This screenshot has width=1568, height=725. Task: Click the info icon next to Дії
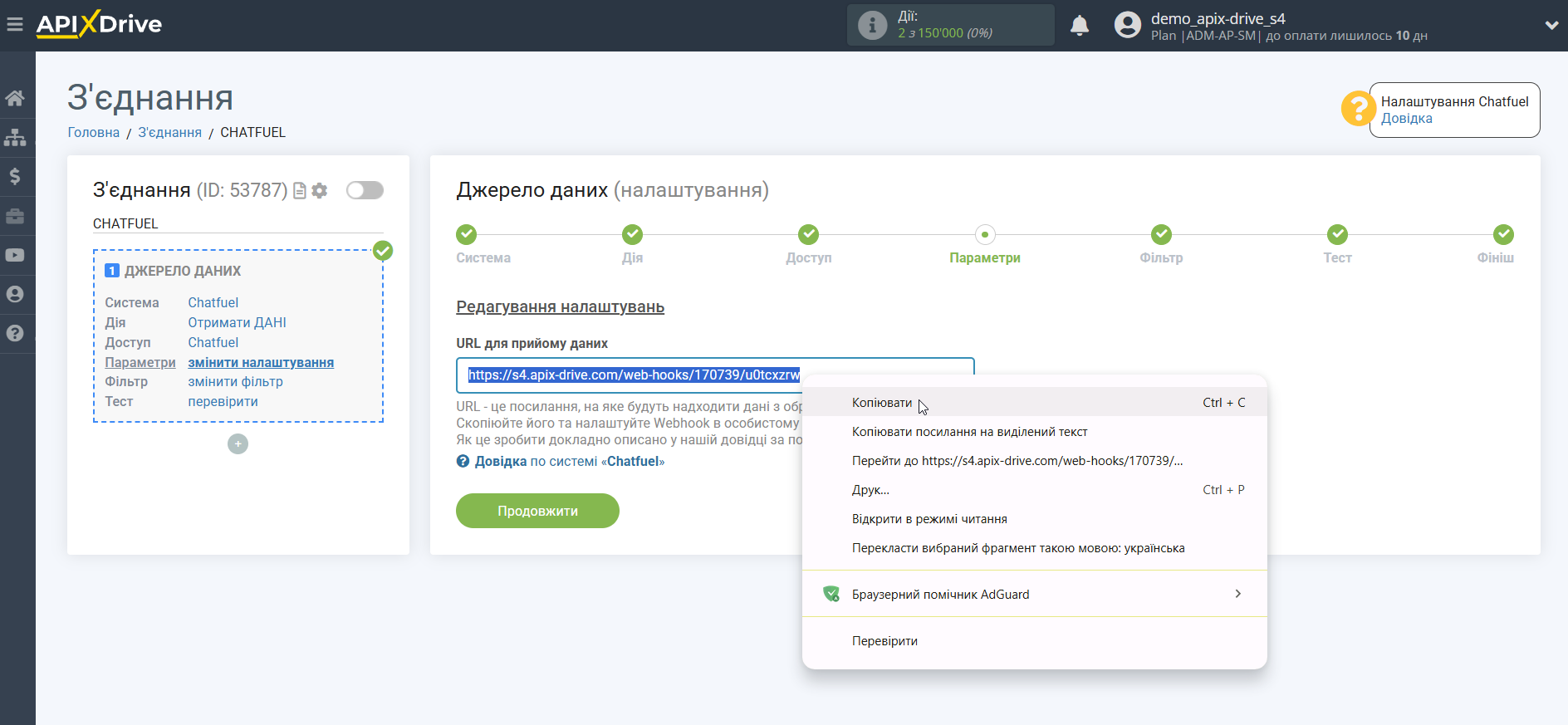click(x=872, y=25)
